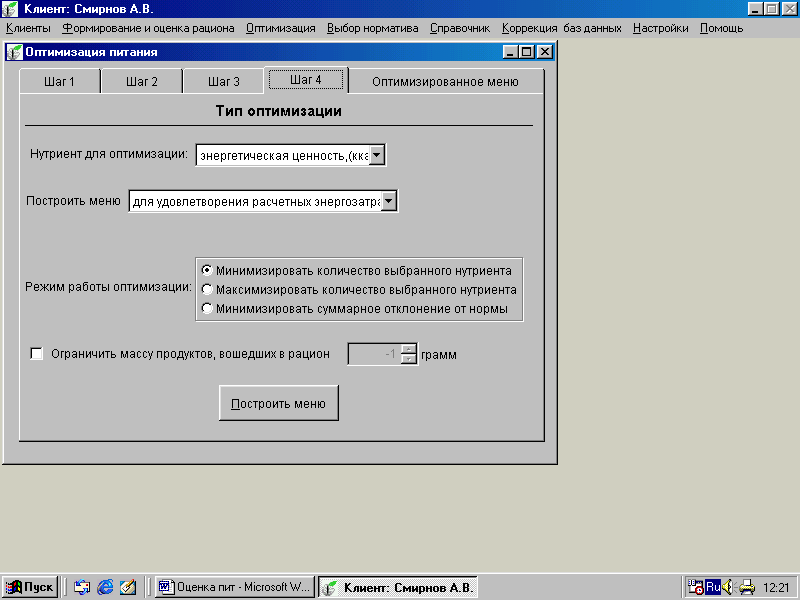
Task: Select the Шаг 4 tab
Action: click(x=306, y=80)
